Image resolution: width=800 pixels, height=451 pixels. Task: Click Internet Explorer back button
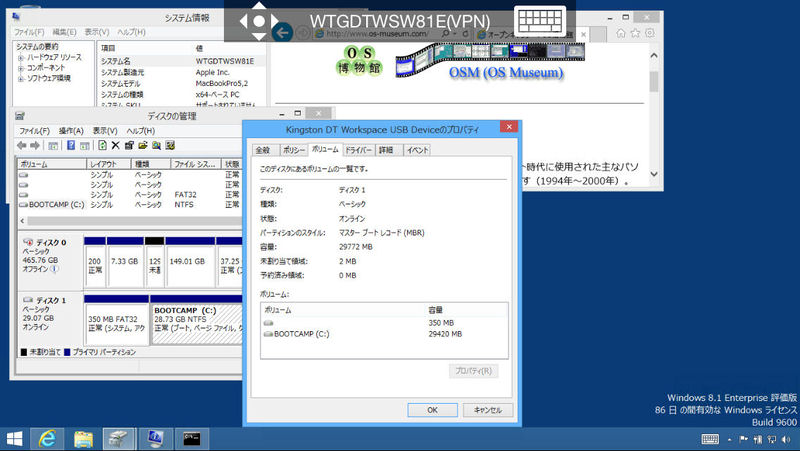pyautogui.click(x=282, y=33)
